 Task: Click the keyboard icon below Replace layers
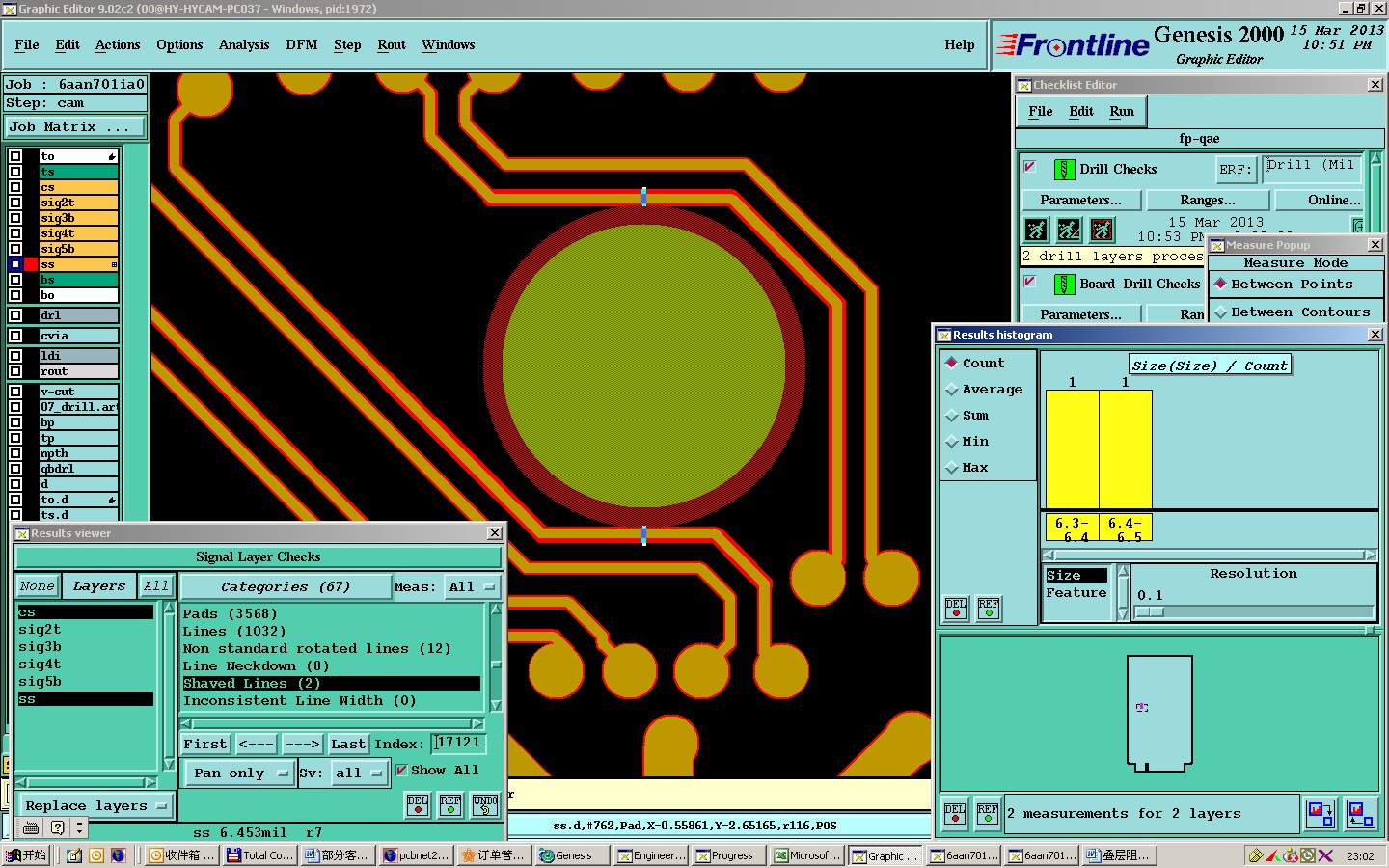pyautogui.click(x=31, y=827)
